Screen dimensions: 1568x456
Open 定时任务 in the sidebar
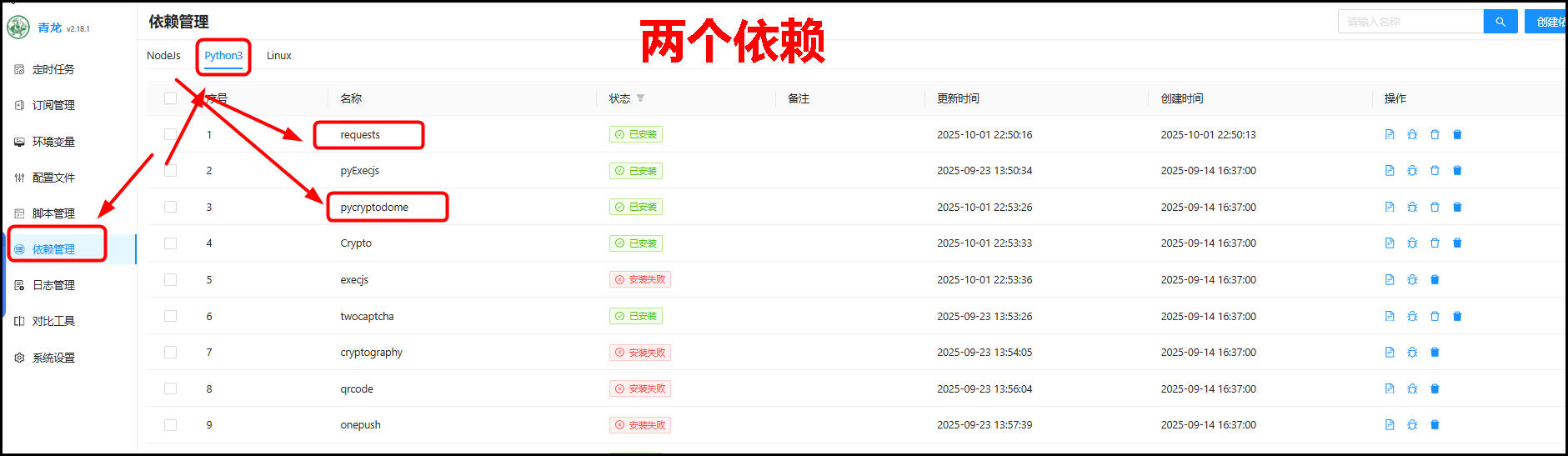click(x=53, y=69)
